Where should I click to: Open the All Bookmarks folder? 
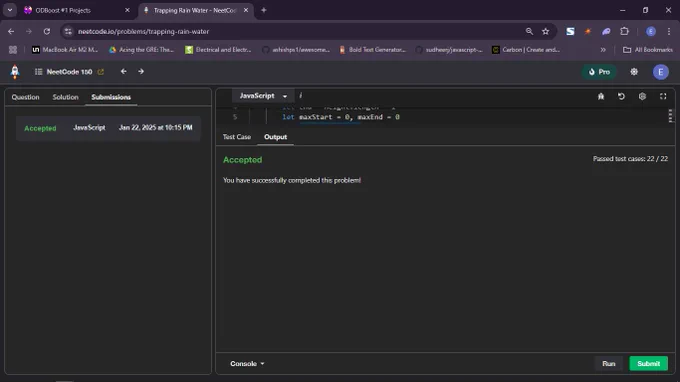tap(647, 50)
